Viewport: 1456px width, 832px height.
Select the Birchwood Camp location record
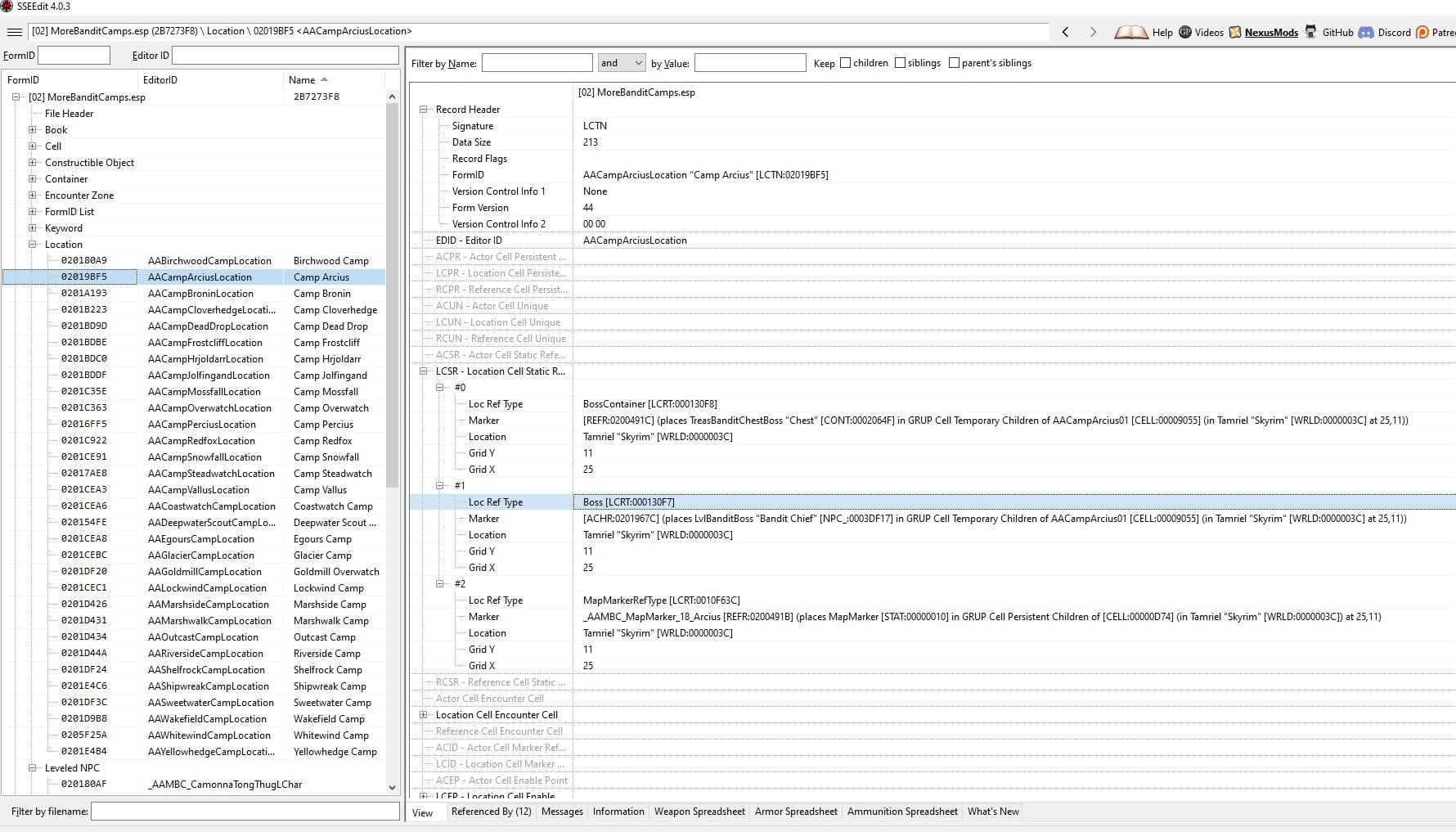(x=194, y=260)
